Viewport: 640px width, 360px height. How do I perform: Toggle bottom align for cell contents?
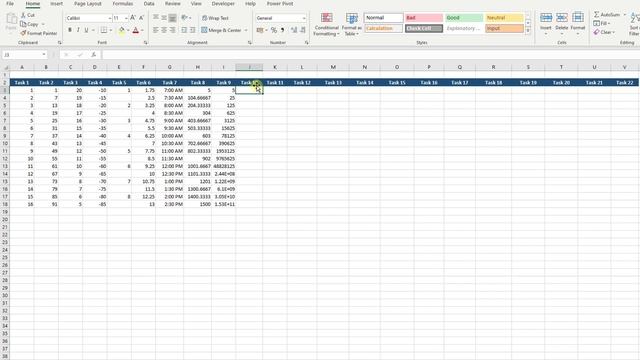point(173,18)
